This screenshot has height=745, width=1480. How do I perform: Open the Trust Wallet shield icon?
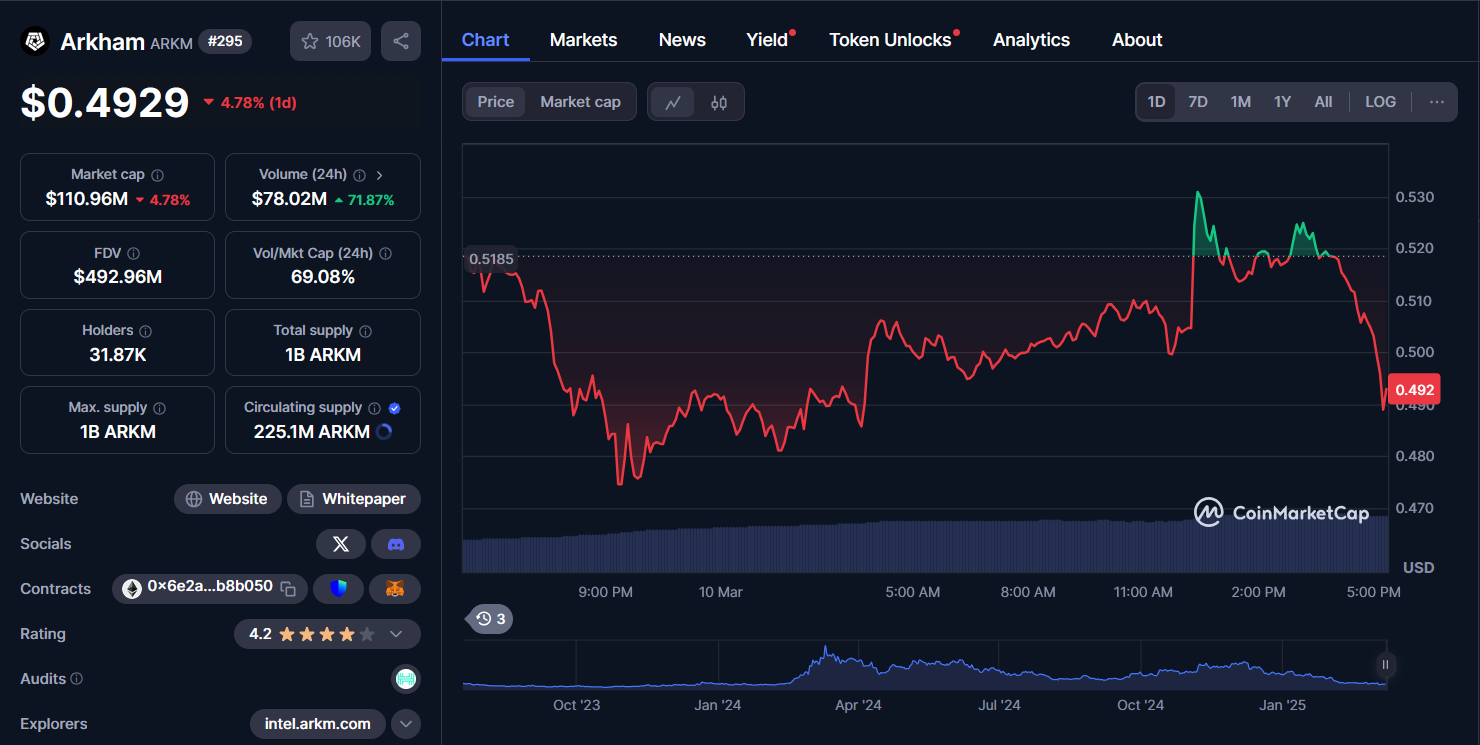click(338, 589)
